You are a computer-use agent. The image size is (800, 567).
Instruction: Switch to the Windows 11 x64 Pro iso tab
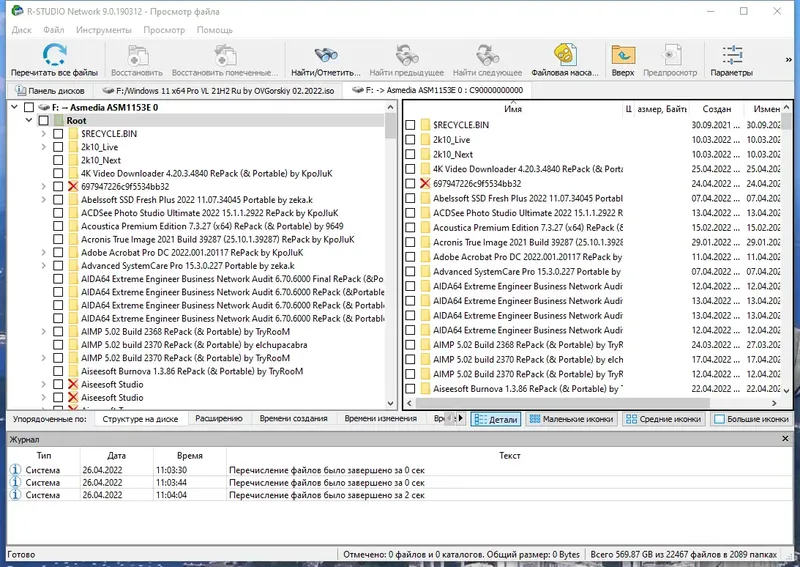click(x=218, y=90)
